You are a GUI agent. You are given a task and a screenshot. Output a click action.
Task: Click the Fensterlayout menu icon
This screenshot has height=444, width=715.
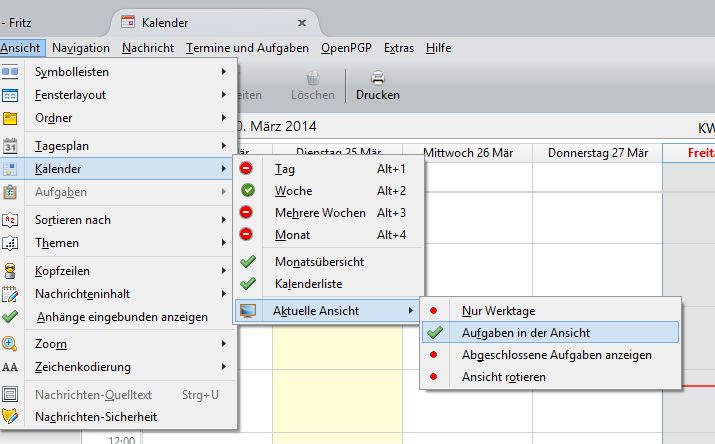(x=10, y=95)
